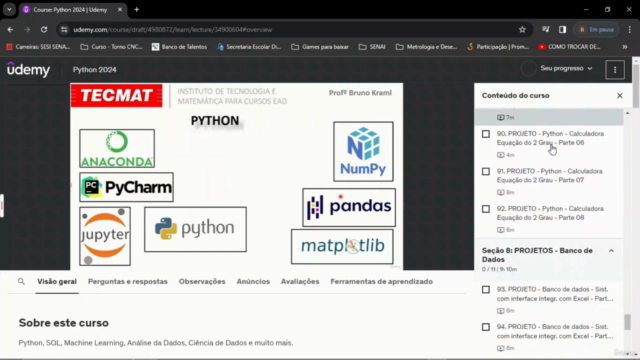Go back with browser back arrow
The width and height of the screenshot is (640, 360).
pyautogui.click(x=10, y=29)
